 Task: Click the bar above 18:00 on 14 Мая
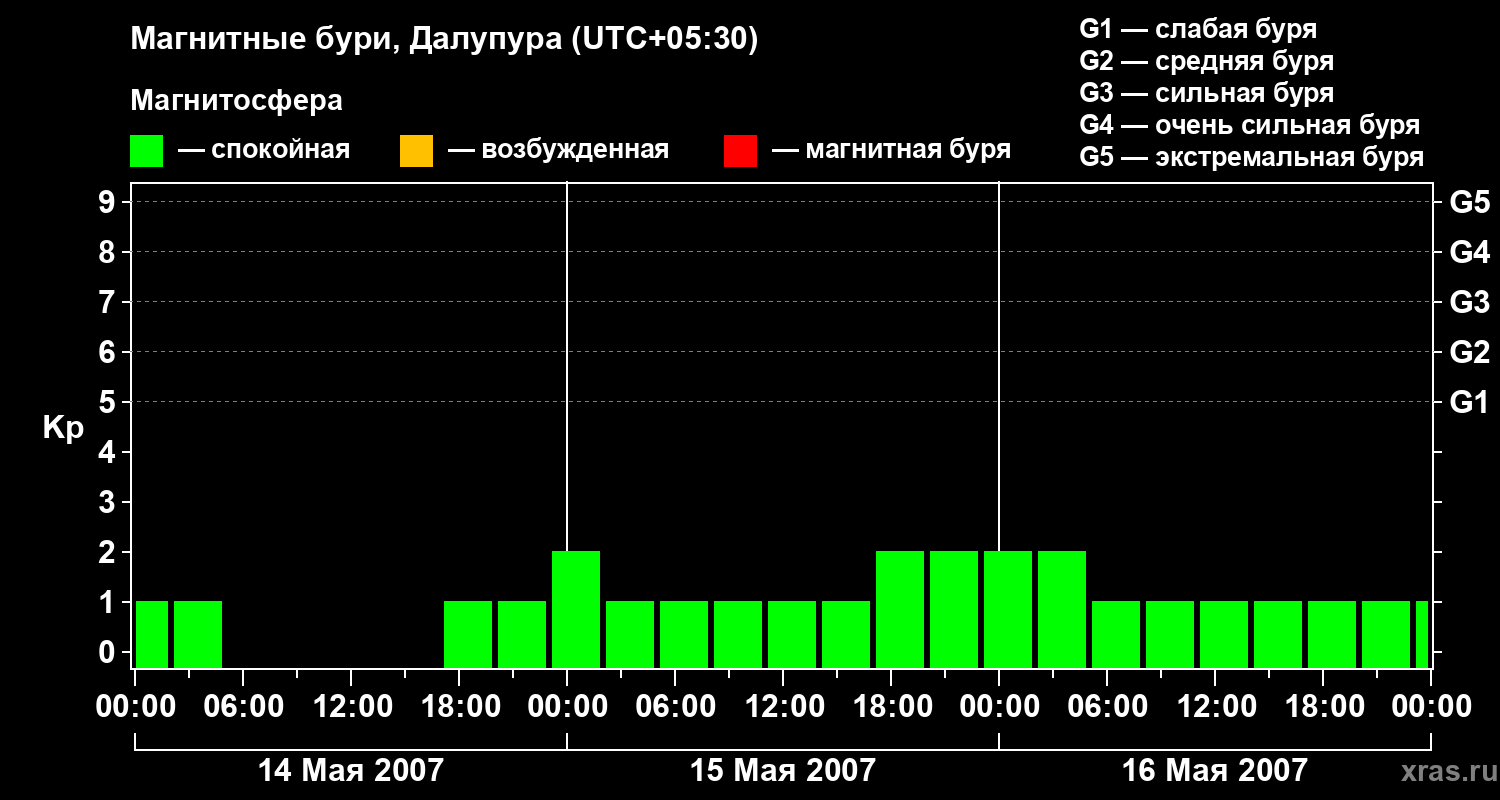(468, 635)
